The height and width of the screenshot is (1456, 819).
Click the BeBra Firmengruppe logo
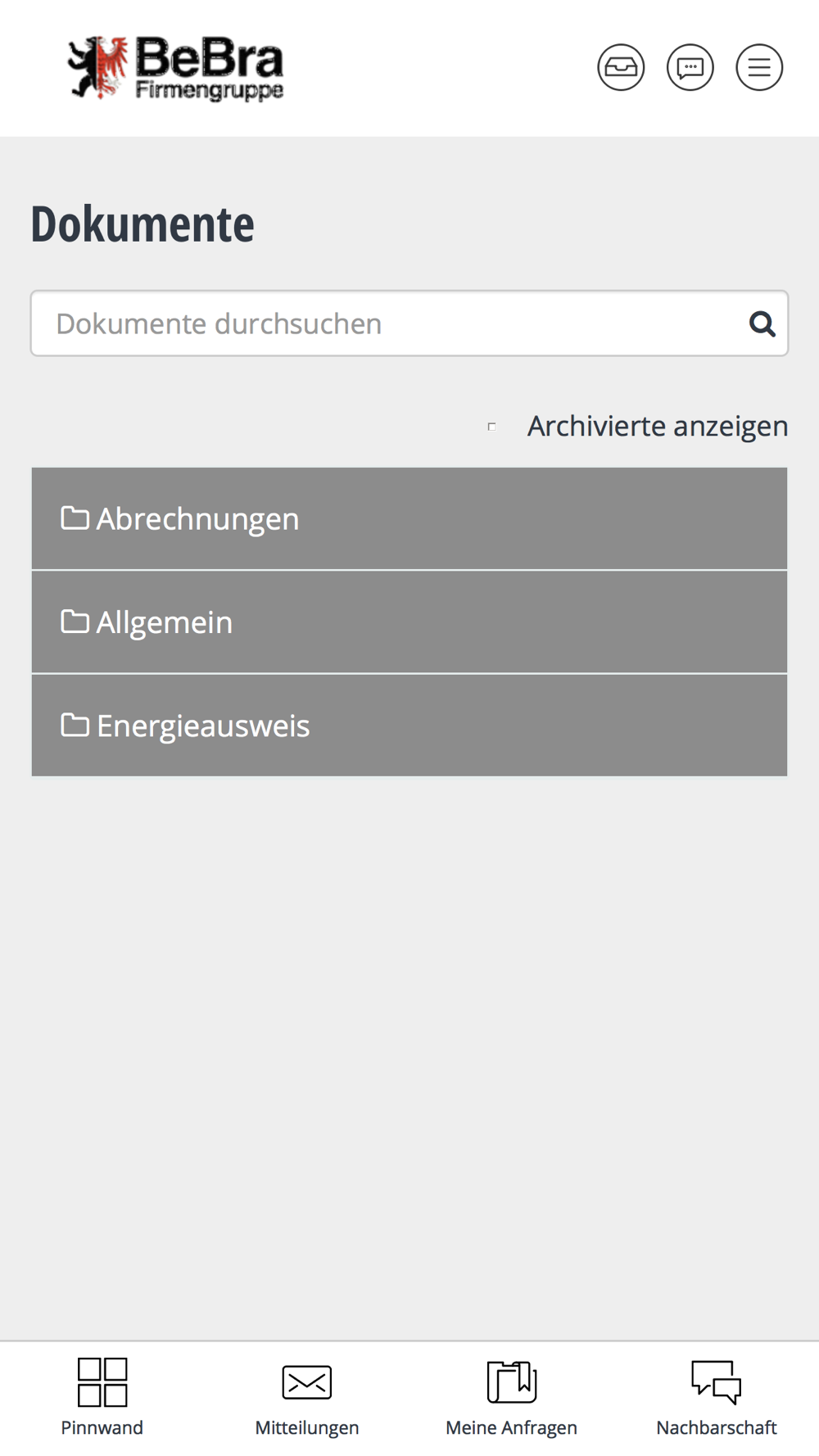pyautogui.click(x=176, y=68)
